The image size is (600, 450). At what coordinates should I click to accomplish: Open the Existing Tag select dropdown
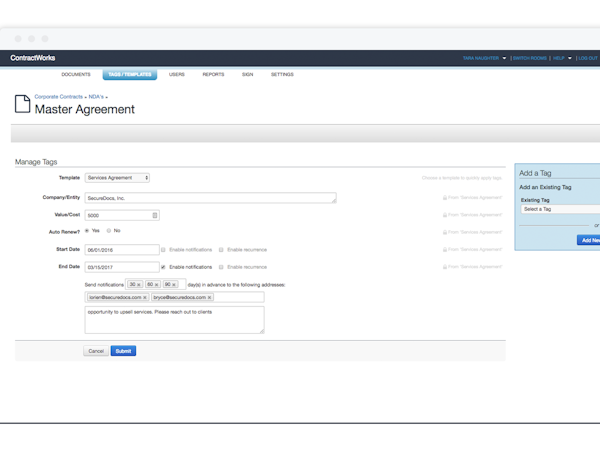point(560,209)
